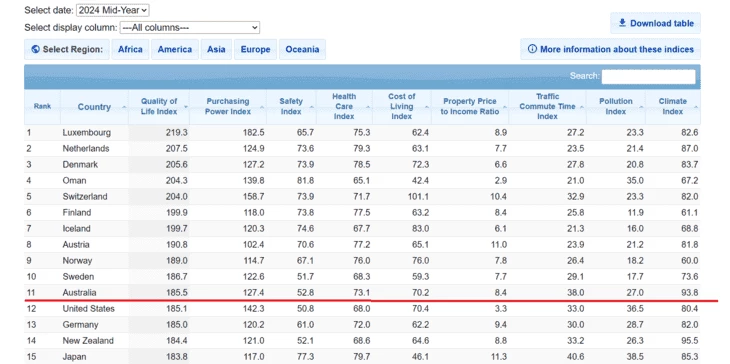Sort by Climate Index column
This screenshot has height=364, width=730.
point(672,107)
